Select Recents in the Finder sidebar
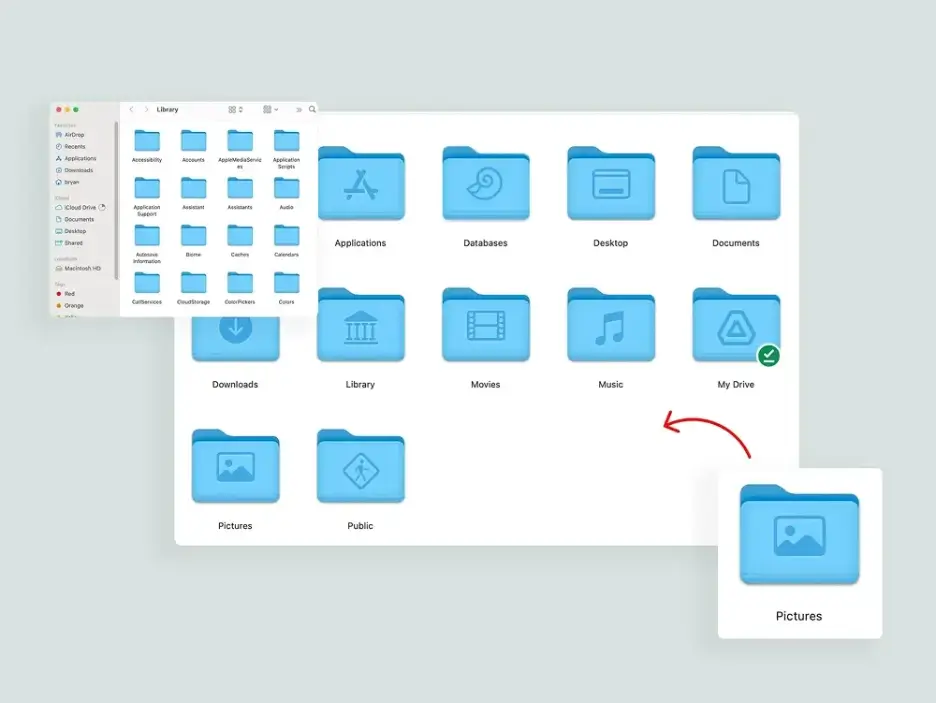Viewport: 936px width, 703px height. pos(70,147)
